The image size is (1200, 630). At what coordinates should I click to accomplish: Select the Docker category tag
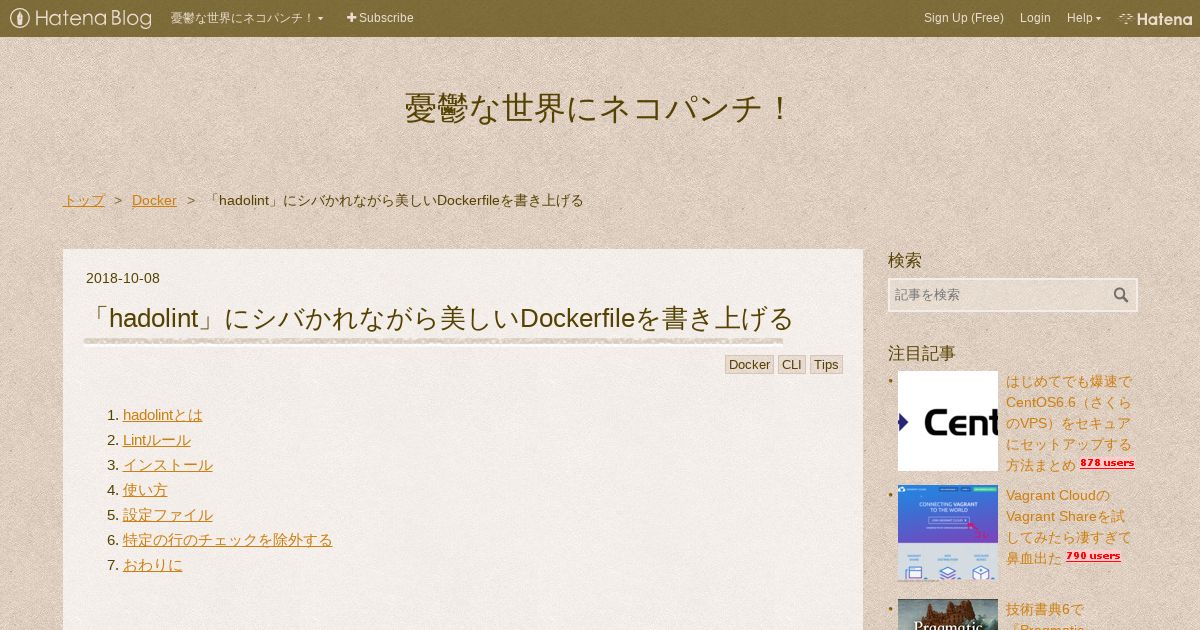pos(749,364)
